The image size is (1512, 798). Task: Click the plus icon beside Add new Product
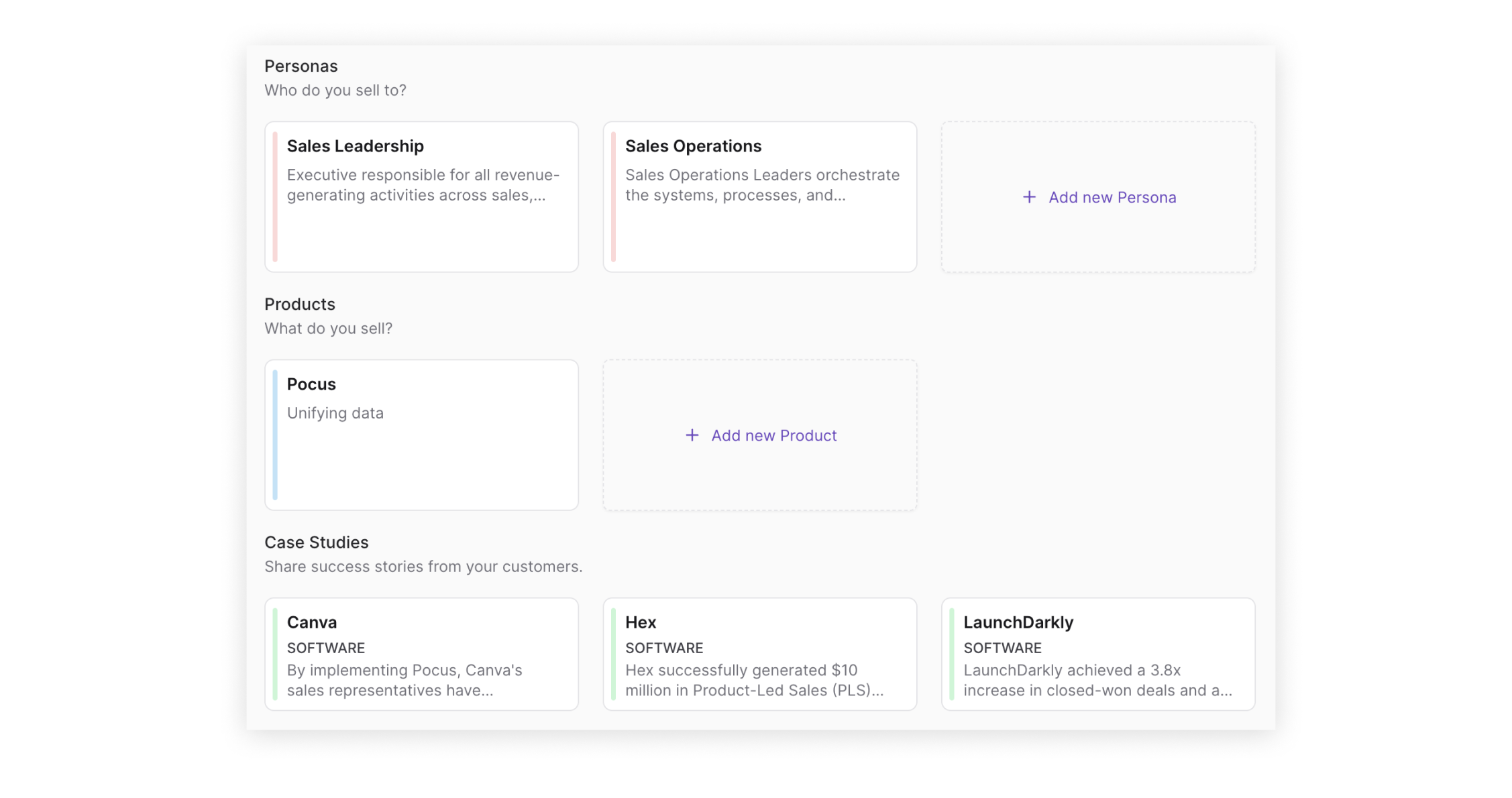[x=692, y=435]
